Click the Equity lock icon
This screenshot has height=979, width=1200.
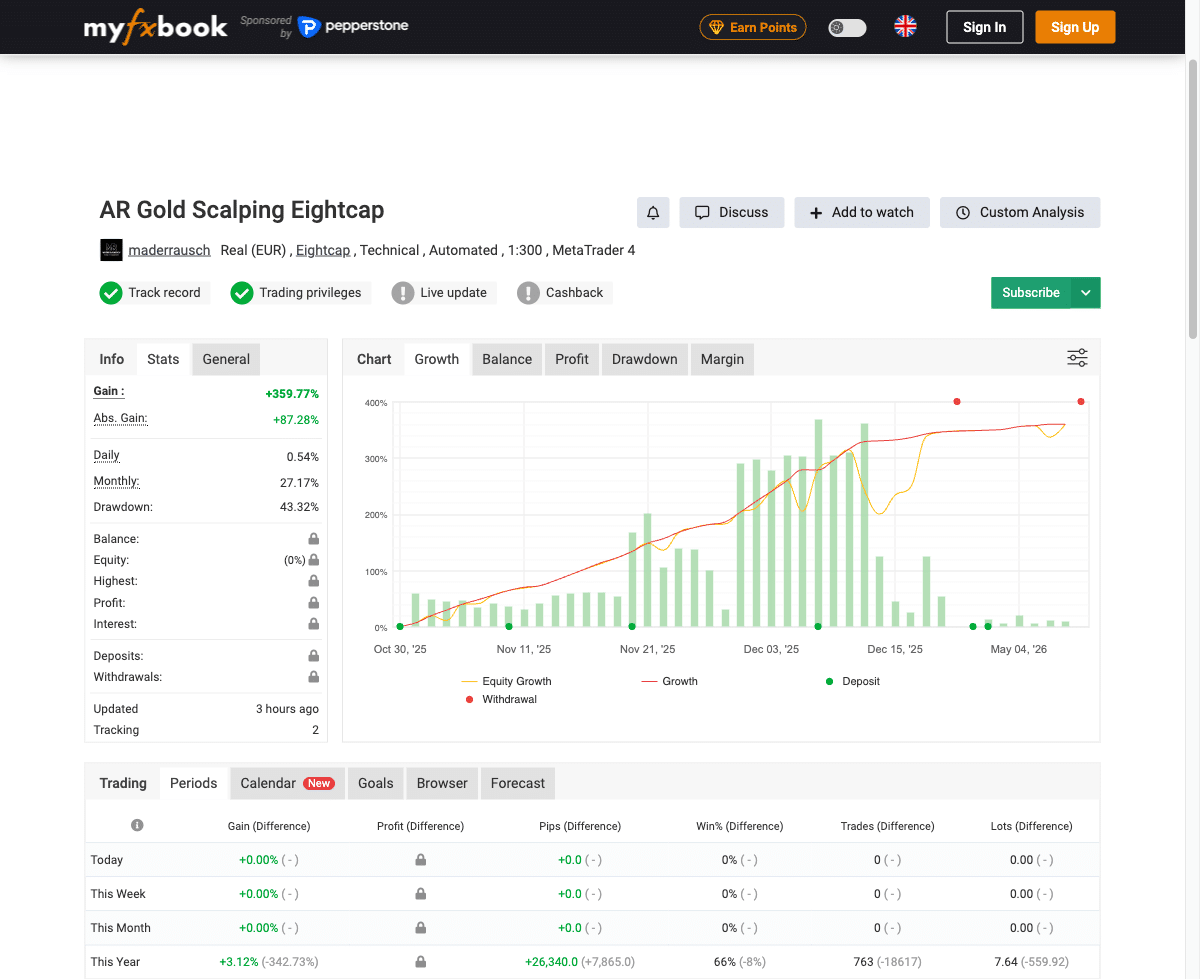tap(314, 560)
